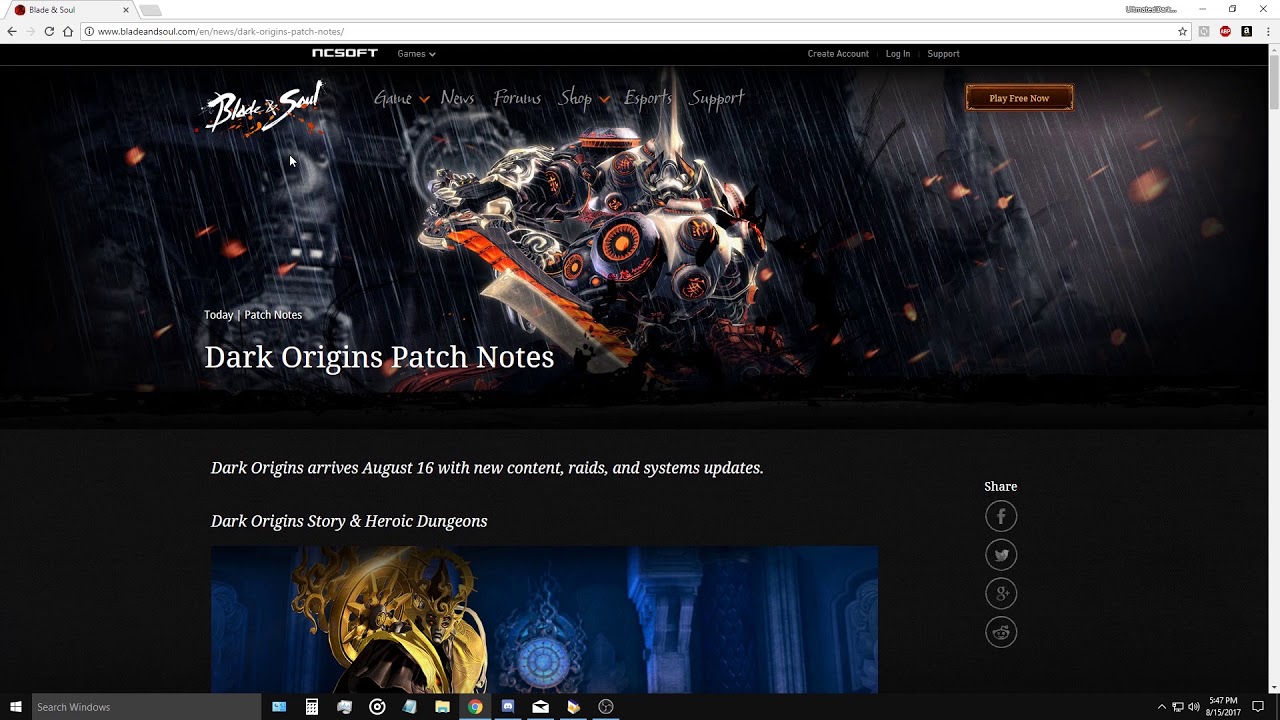Open the Mail app from the taskbar
The width and height of the screenshot is (1280, 720).
point(540,707)
